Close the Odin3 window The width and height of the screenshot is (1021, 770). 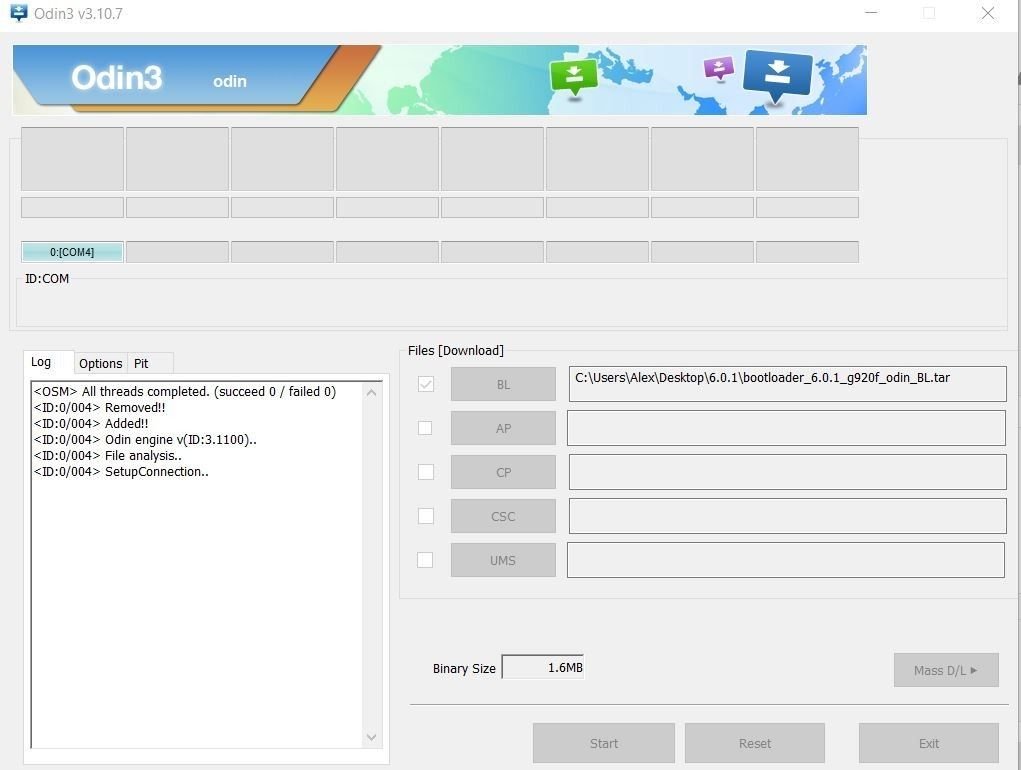(x=988, y=13)
